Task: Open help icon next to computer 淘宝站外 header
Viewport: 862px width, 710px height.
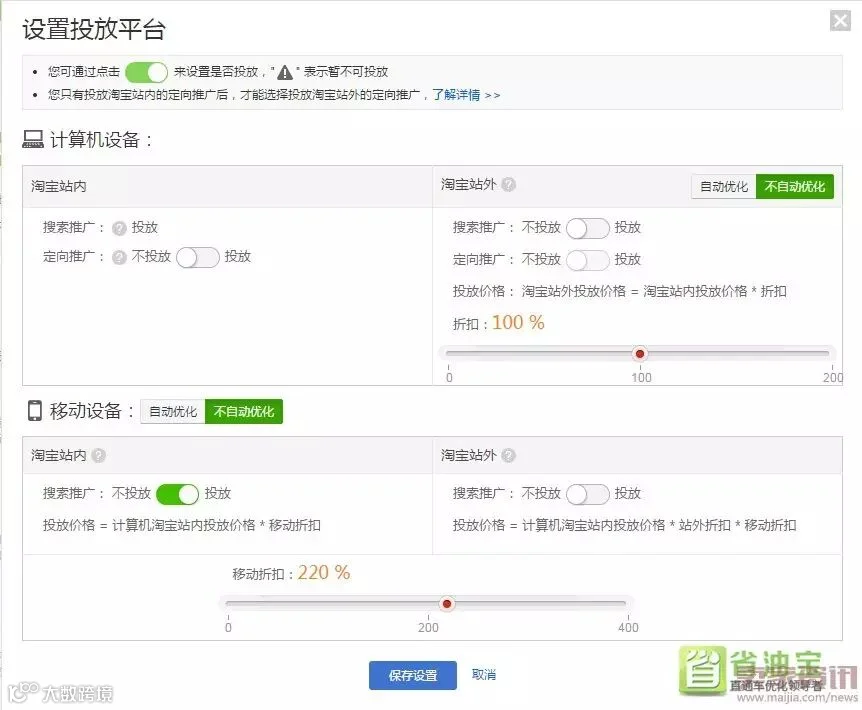Action: [x=509, y=185]
